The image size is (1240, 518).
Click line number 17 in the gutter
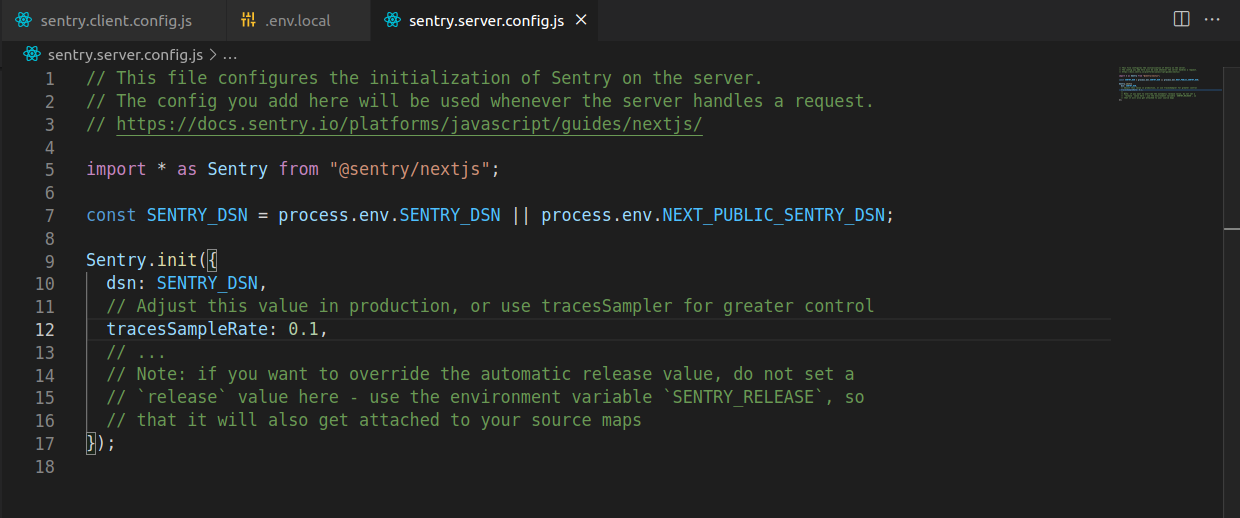pos(45,443)
